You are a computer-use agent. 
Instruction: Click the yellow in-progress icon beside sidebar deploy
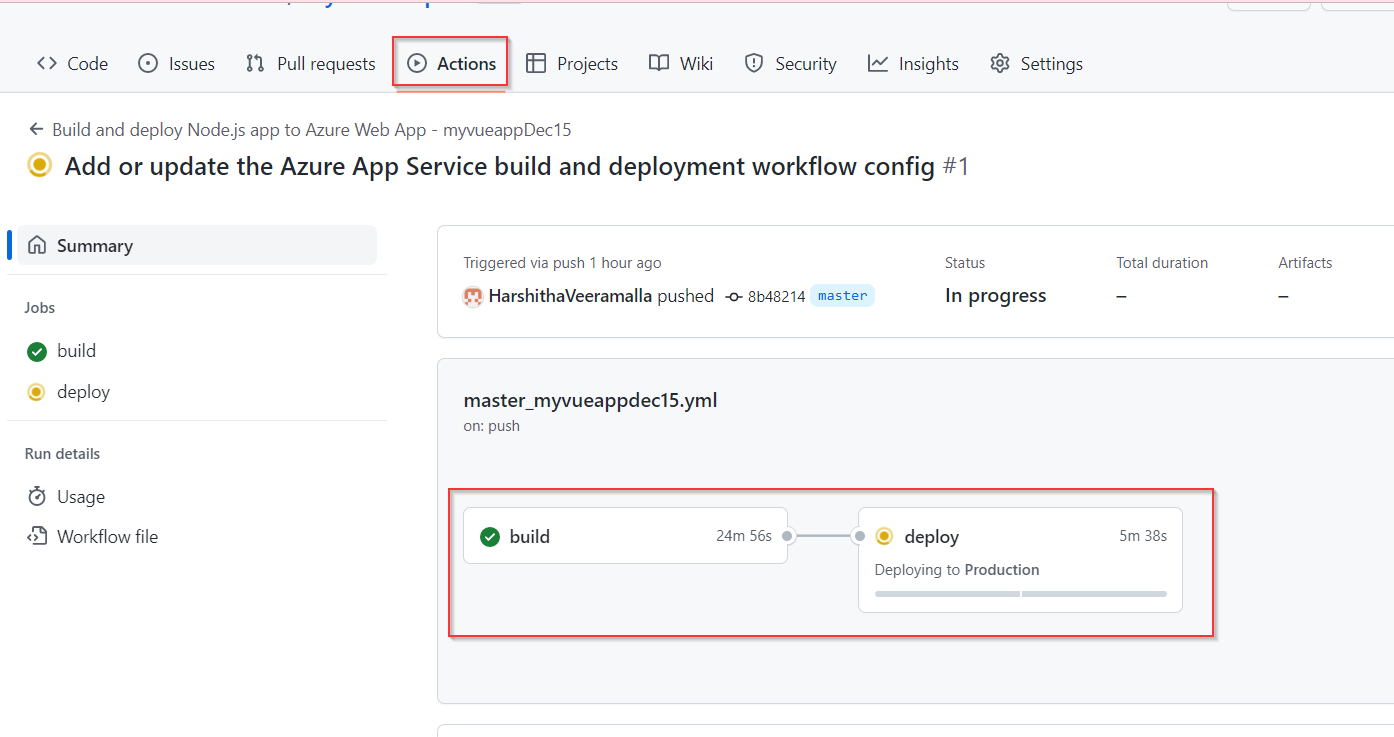(37, 392)
